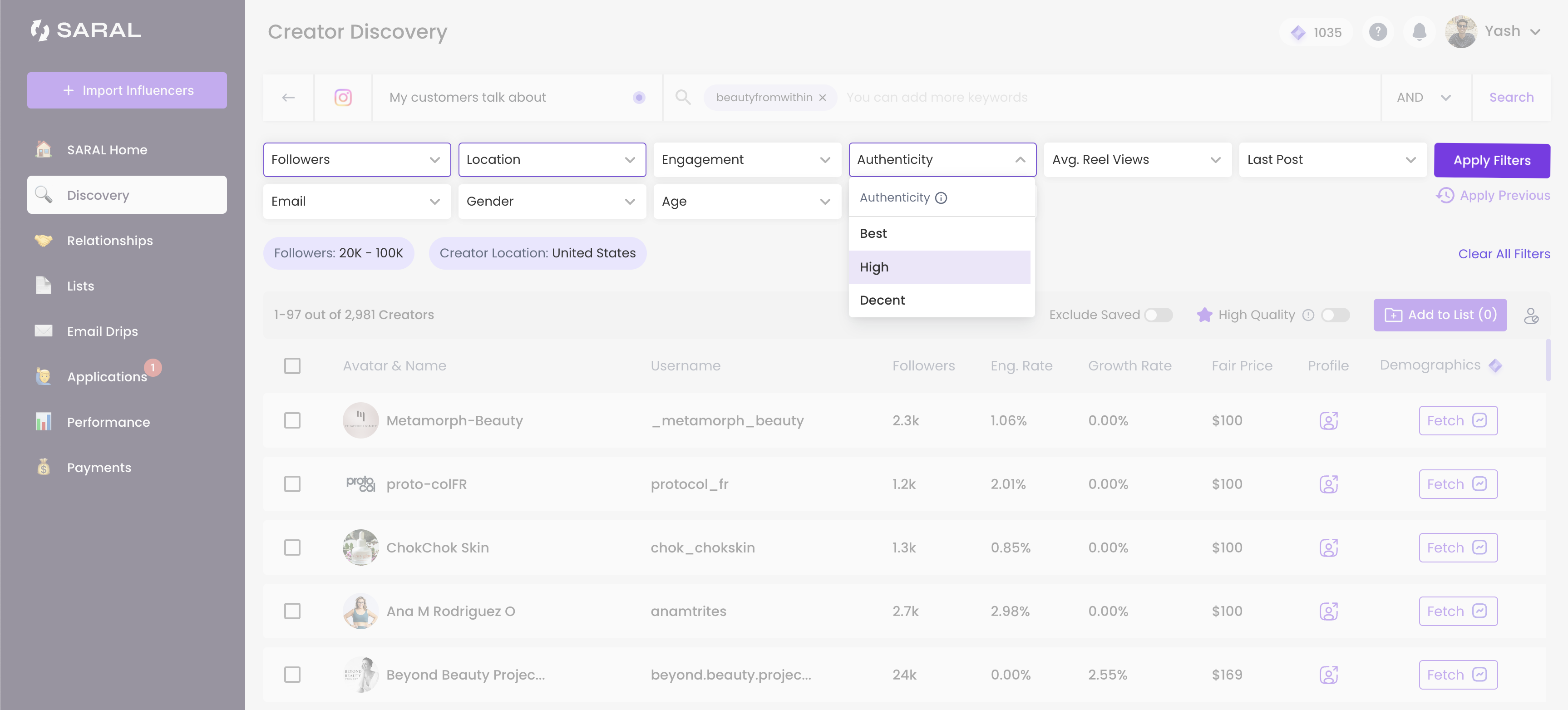
Task: Click the Instagram platform icon
Action: [x=343, y=98]
